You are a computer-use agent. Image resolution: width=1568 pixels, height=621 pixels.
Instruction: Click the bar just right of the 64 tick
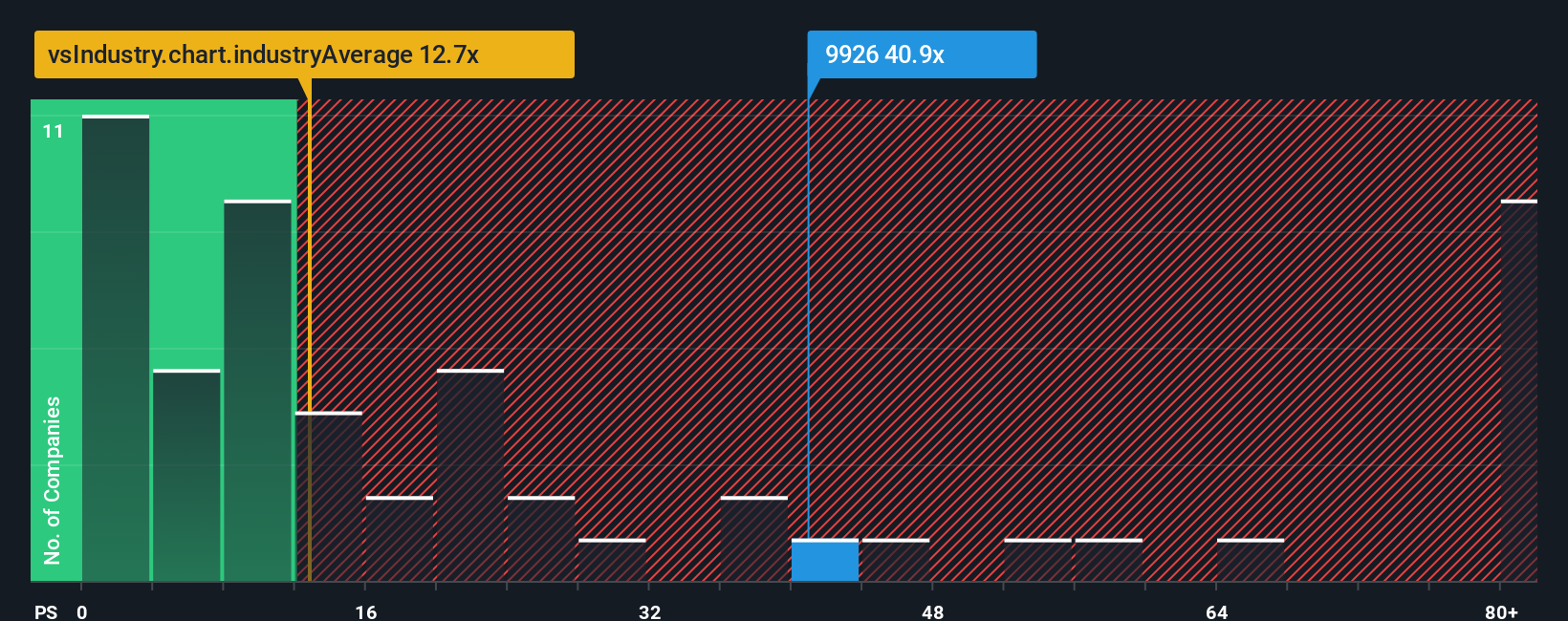click(1251, 561)
